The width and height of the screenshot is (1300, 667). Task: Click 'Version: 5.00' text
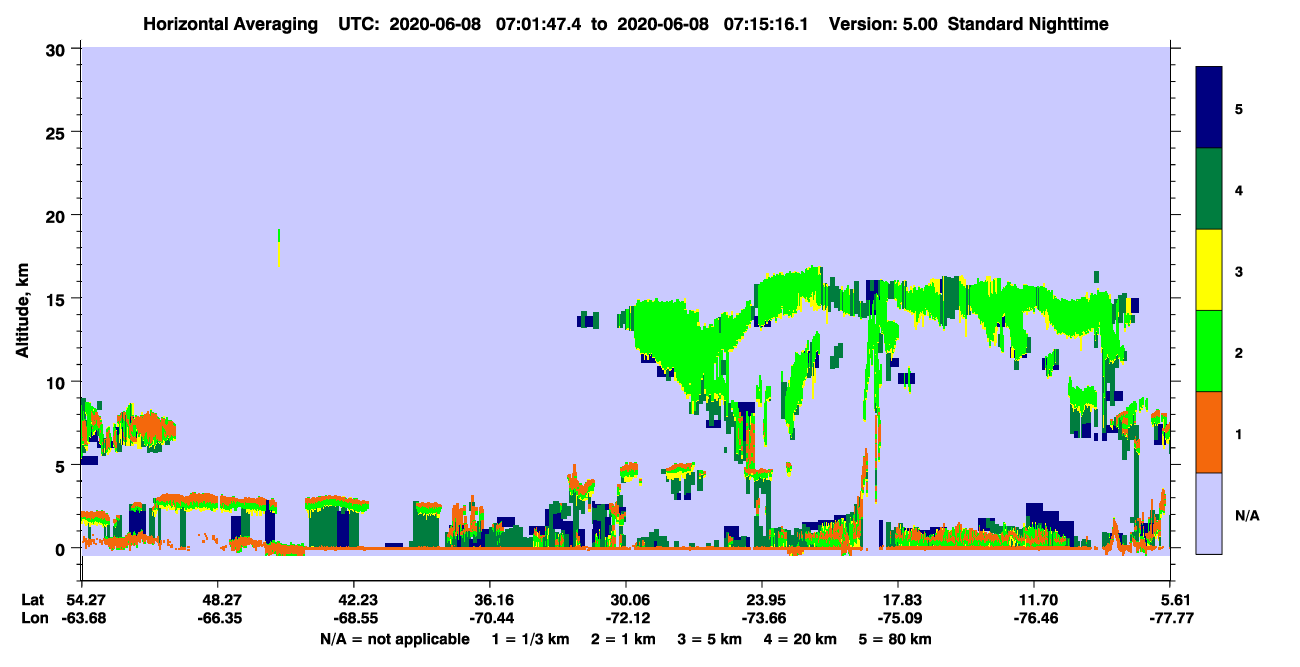(x=883, y=24)
